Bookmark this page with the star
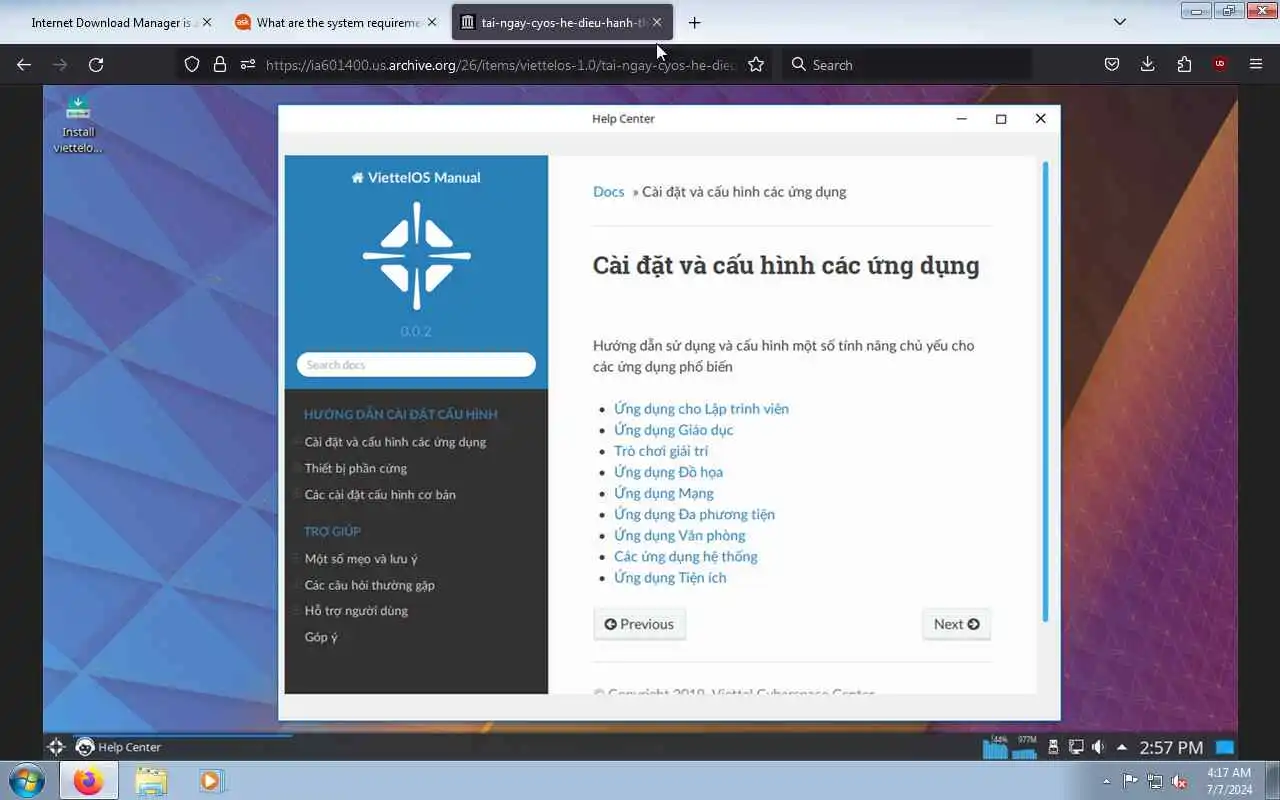Viewport: 1280px width, 800px height. pos(756,64)
